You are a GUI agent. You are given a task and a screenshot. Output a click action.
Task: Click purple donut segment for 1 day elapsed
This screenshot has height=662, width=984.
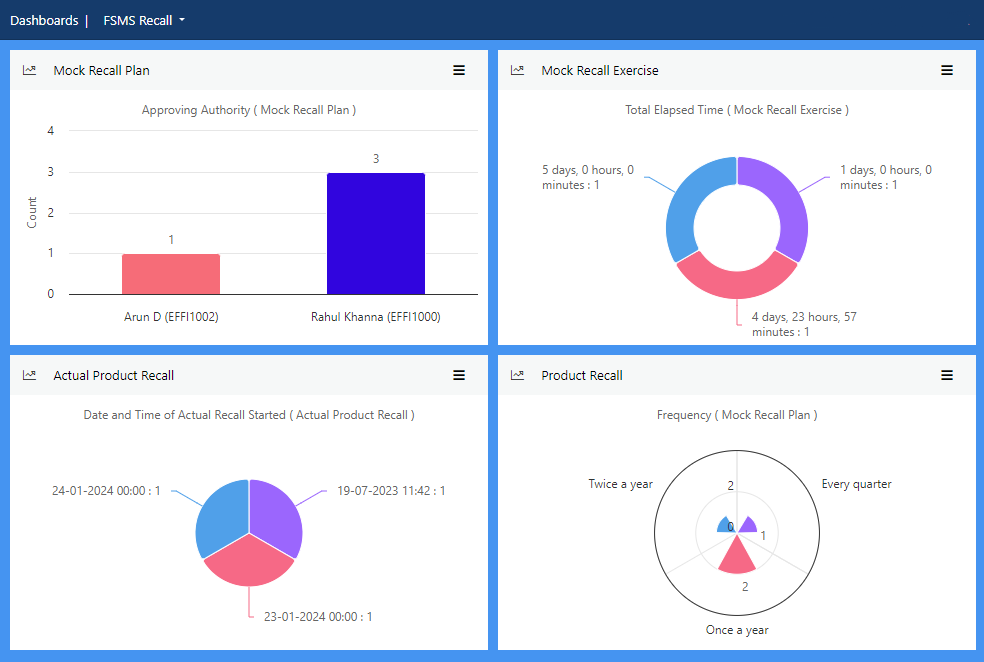(x=785, y=205)
